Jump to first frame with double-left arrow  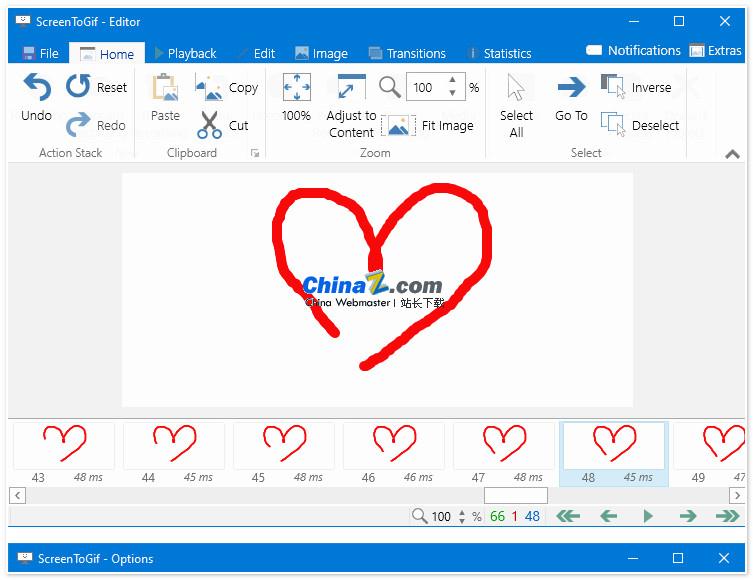[568, 516]
